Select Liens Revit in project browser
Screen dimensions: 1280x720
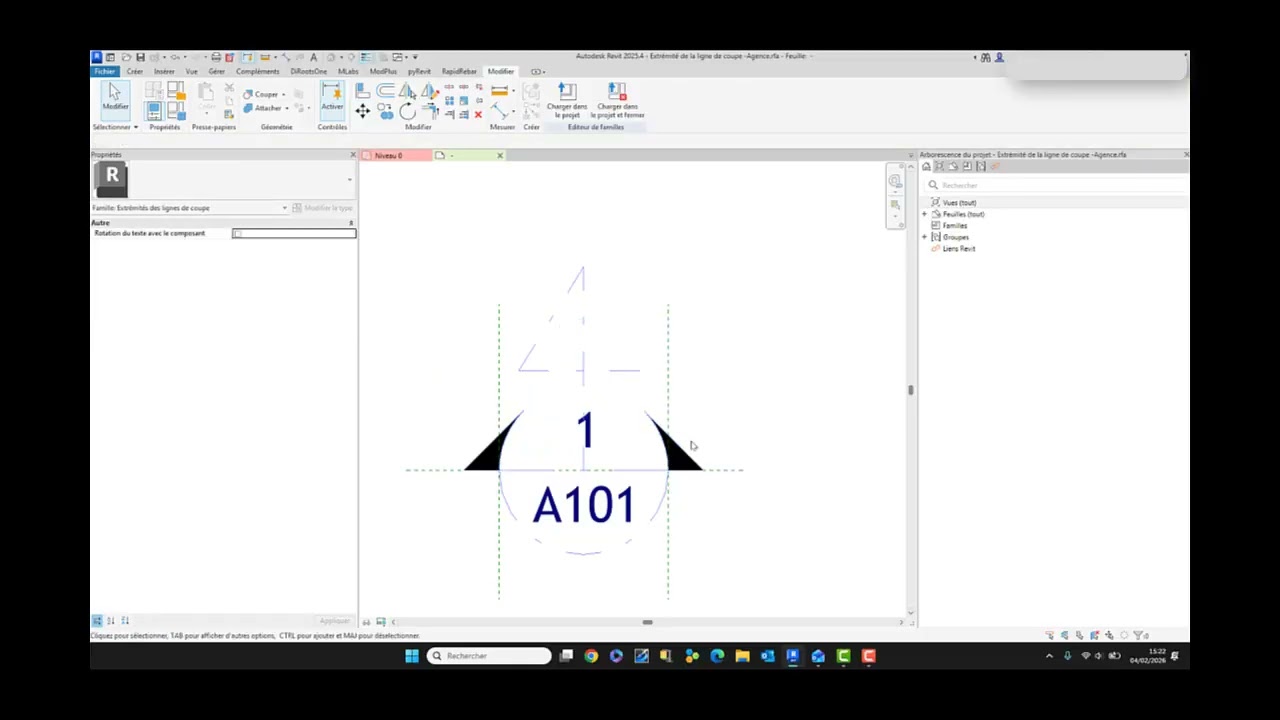(x=959, y=249)
